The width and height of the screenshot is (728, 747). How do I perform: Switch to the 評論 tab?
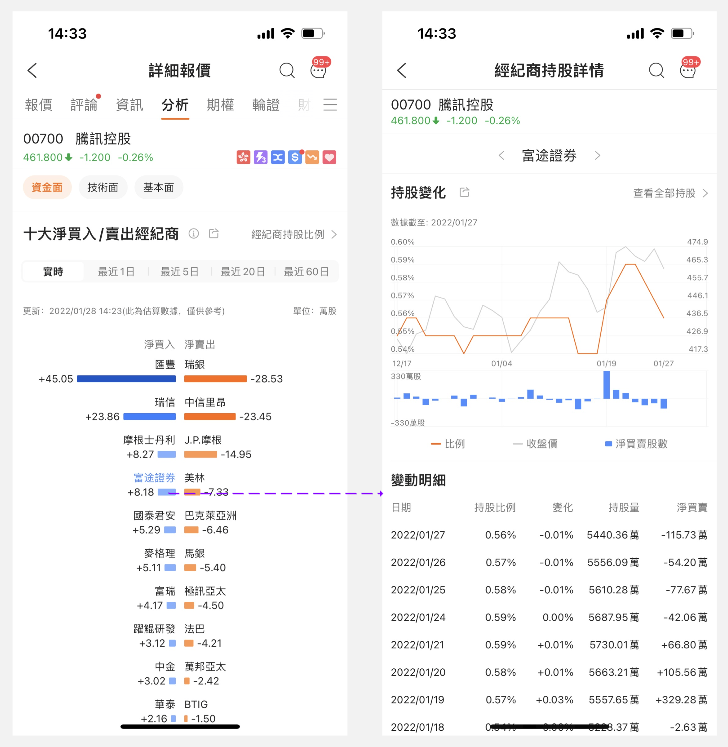click(x=84, y=105)
